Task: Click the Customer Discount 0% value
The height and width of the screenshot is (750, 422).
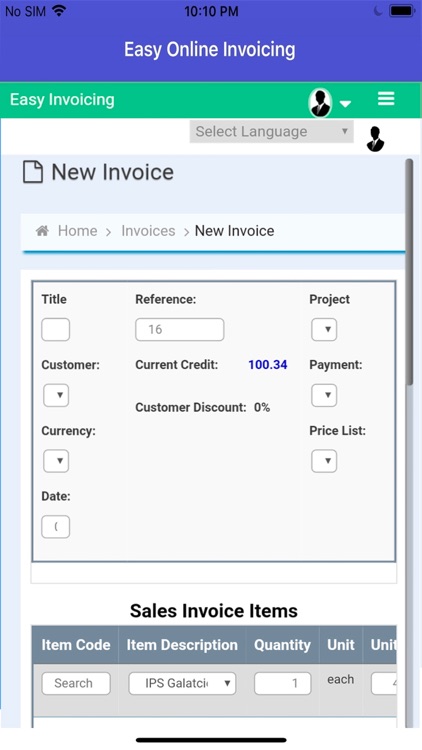Action: [262, 408]
